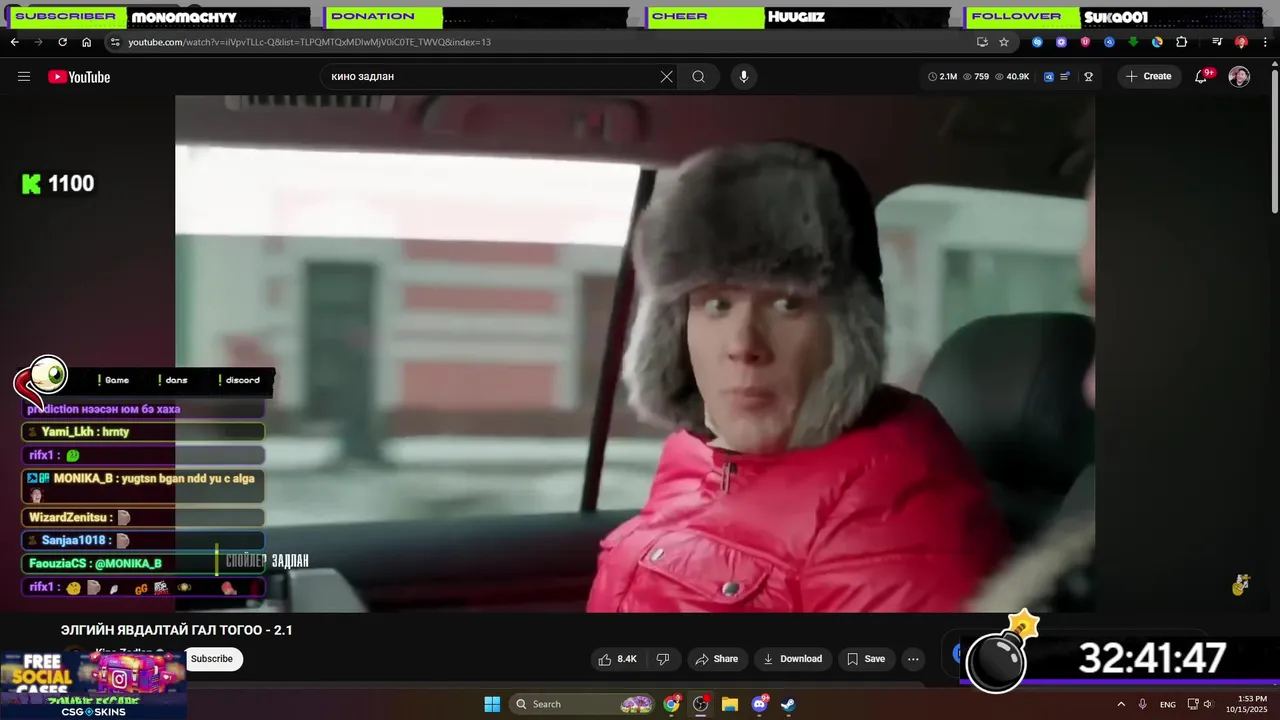Click the taskbar Search box
The width and height of the screenshot is (1280, 720).
(x=583, y=704)
